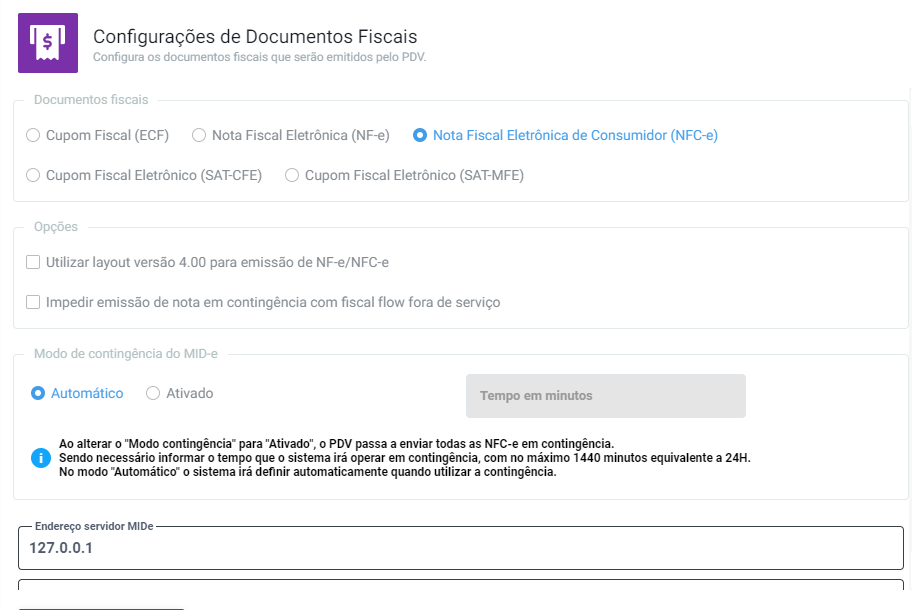Choose Nota Fiscal Eletrônica (NF-e)
Viewport: 912px width, 610px height.
pyautogui.click(x=199, y=135)
